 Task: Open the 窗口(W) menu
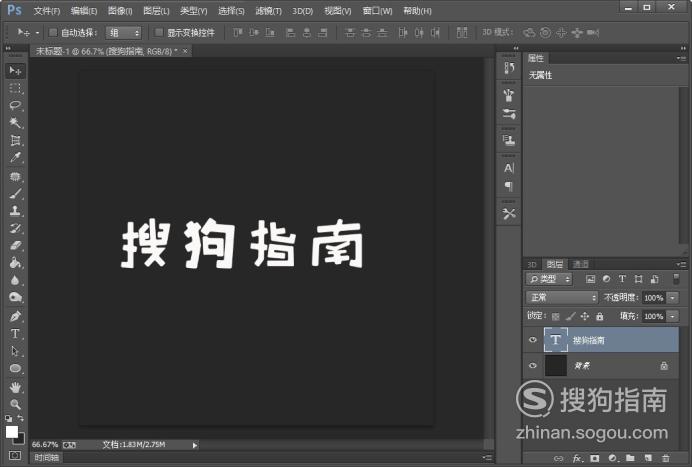click(377, 11)
